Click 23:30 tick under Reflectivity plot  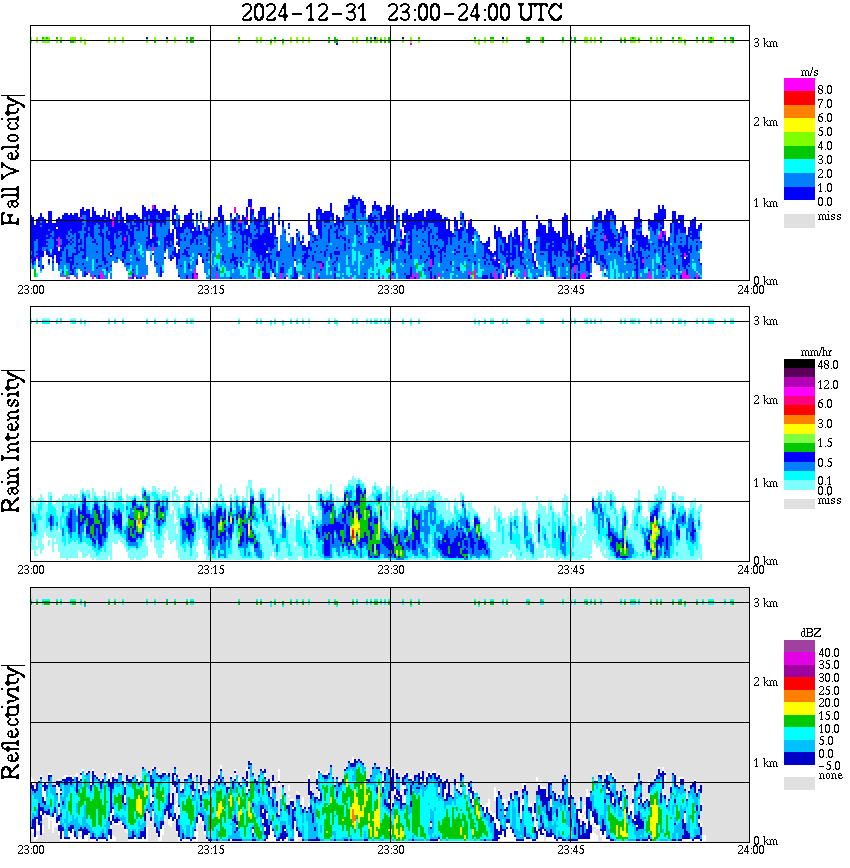[390, 851]
